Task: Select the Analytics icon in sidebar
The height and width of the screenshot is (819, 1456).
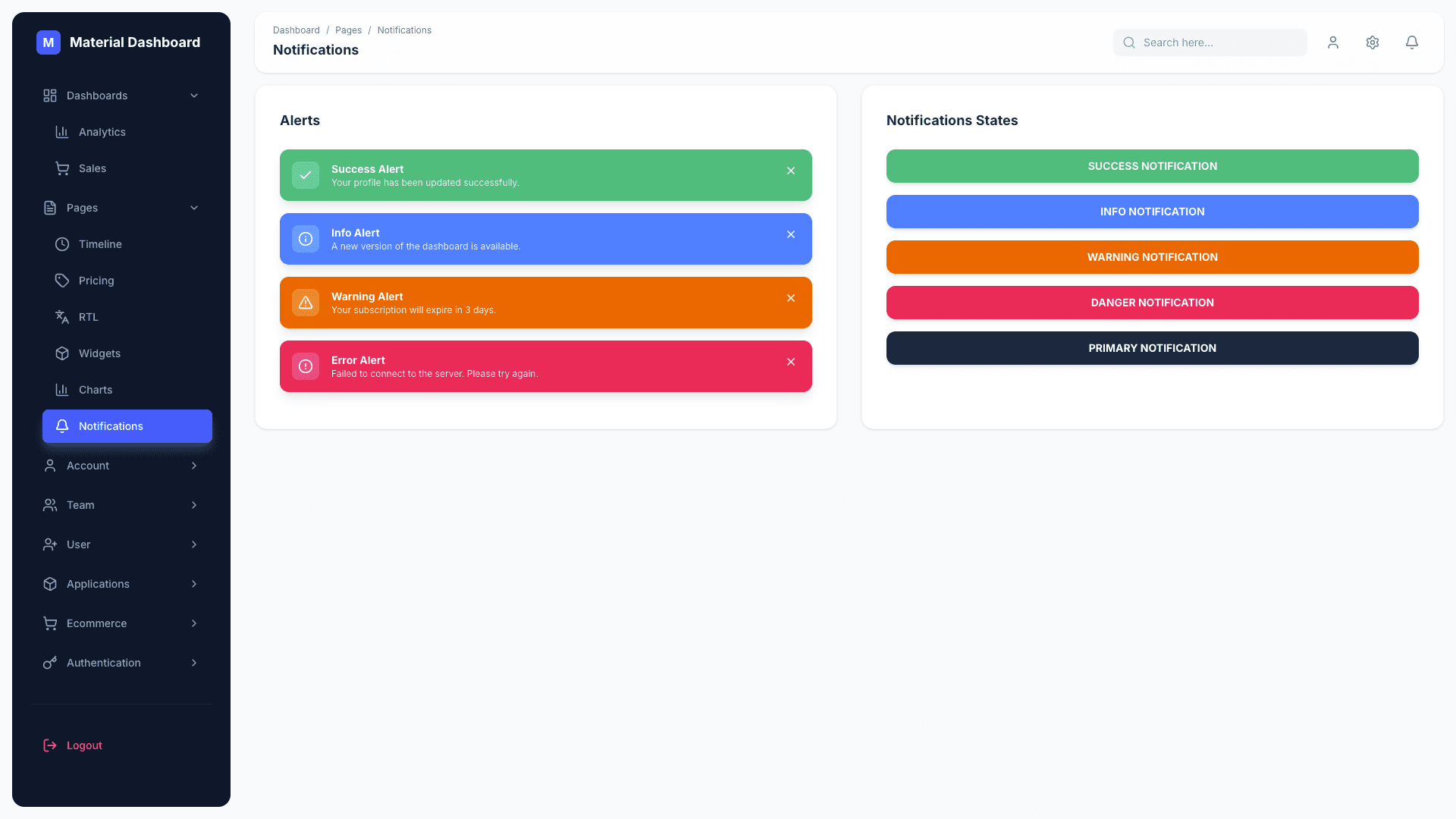Action: 62,132
